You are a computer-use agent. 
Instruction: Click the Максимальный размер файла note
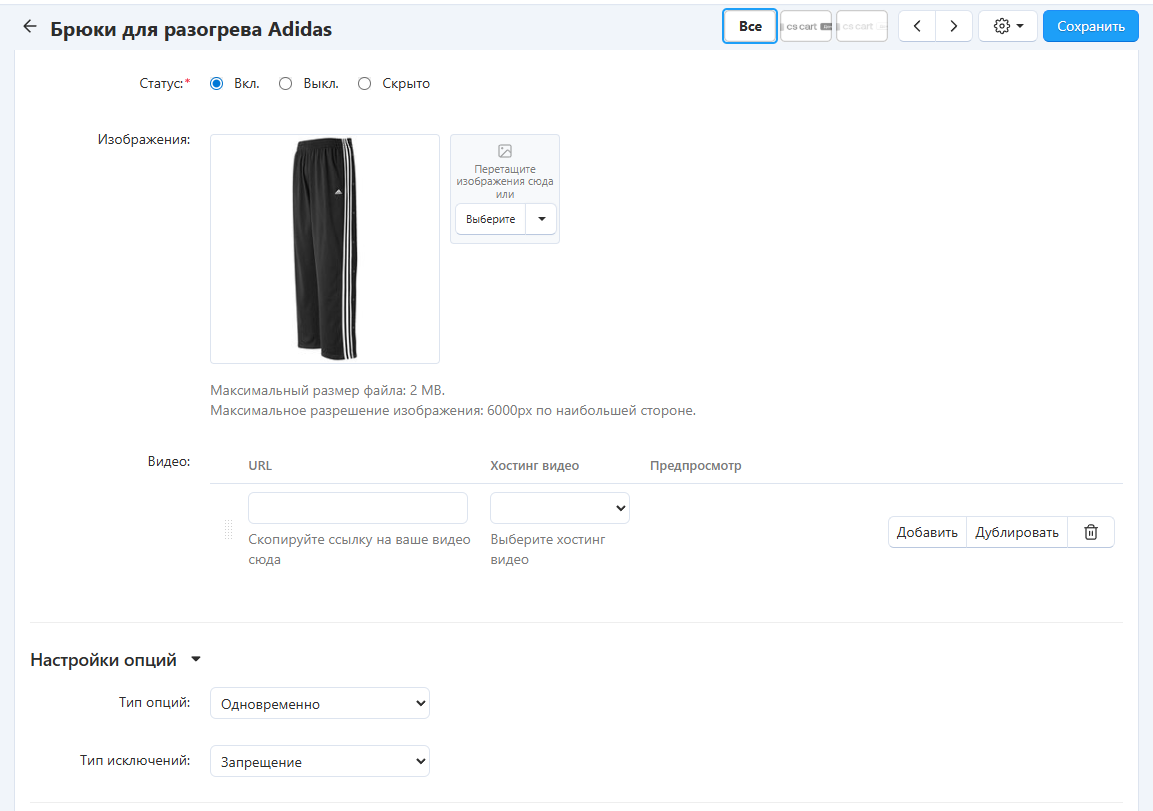pyautogui.click(x=327, y=390)
